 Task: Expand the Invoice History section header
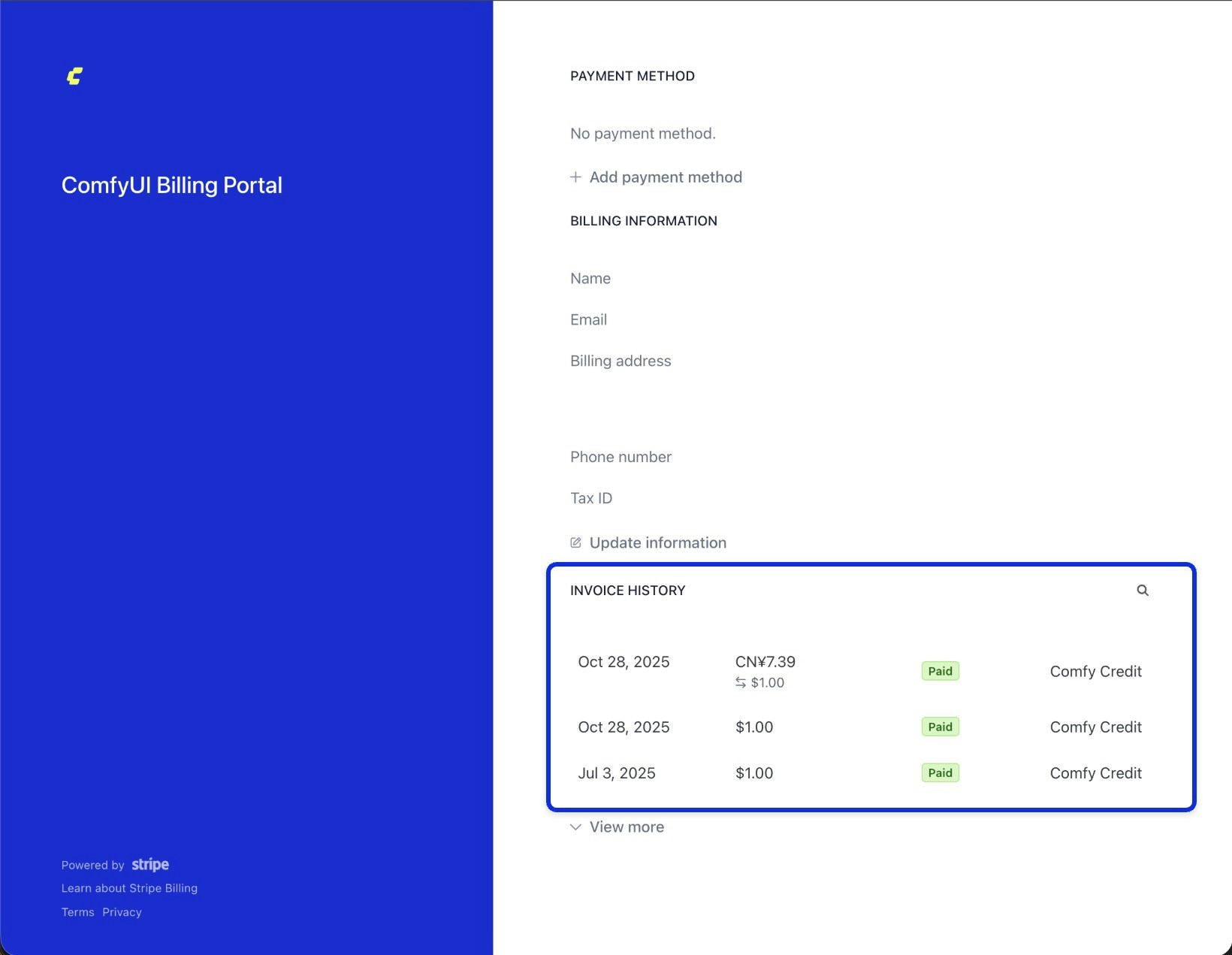628,591
